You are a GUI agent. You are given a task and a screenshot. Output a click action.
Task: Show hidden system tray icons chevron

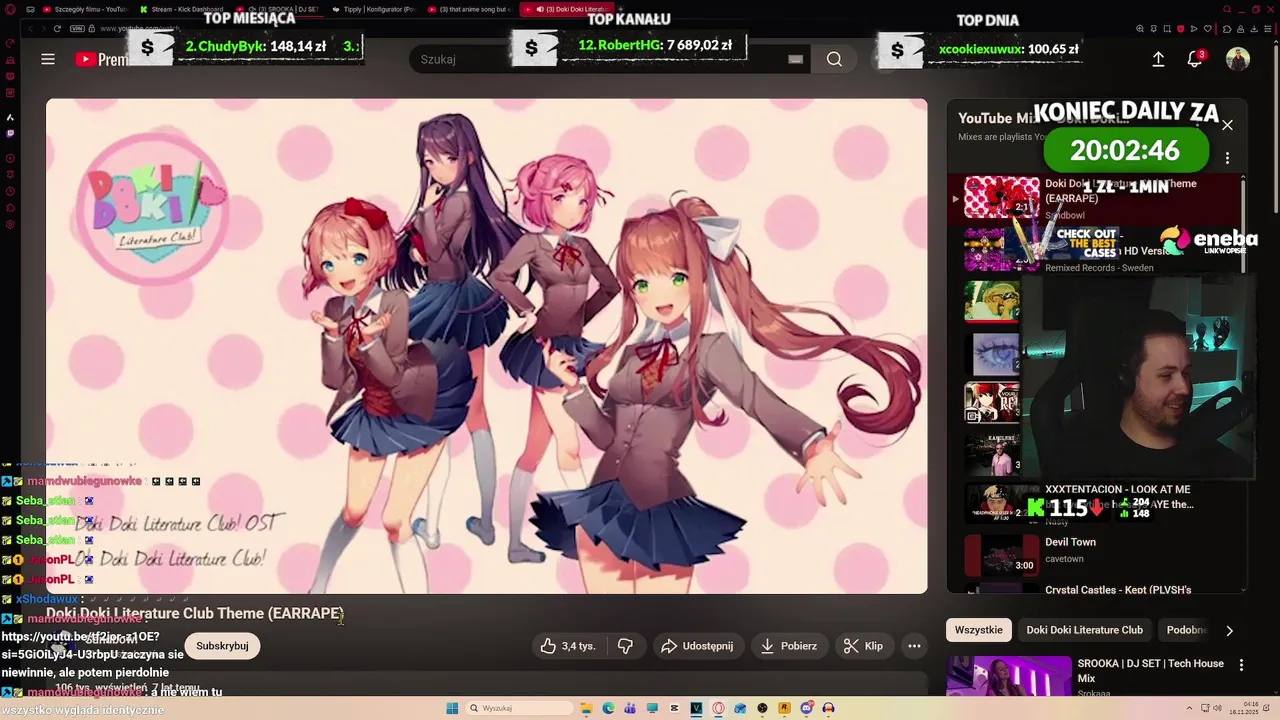[1190, 708]
